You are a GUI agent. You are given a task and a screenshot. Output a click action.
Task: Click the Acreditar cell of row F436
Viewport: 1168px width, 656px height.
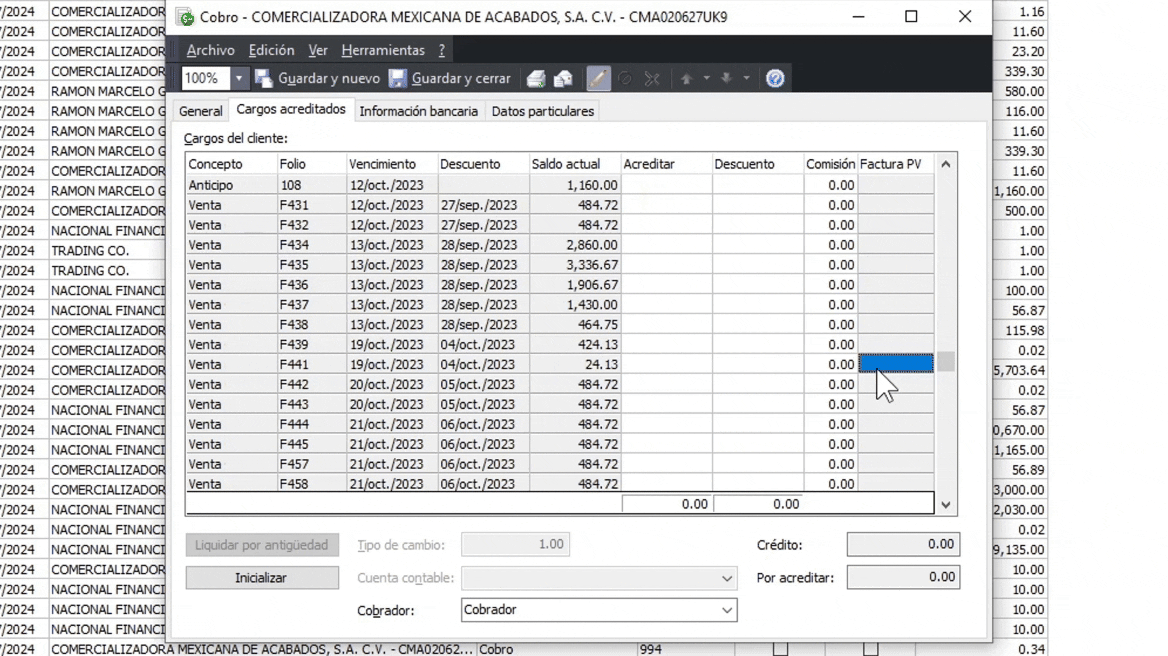point(666,284)
